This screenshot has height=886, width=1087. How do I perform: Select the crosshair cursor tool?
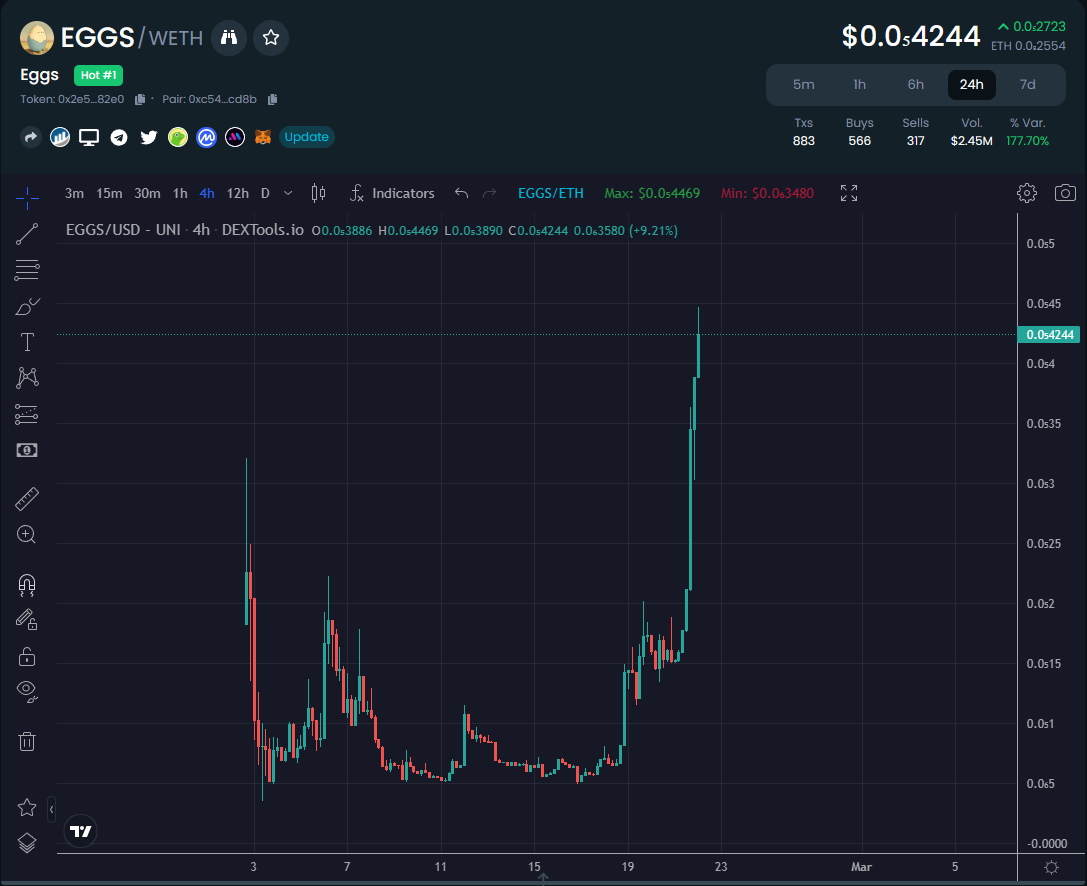[27, 198]
